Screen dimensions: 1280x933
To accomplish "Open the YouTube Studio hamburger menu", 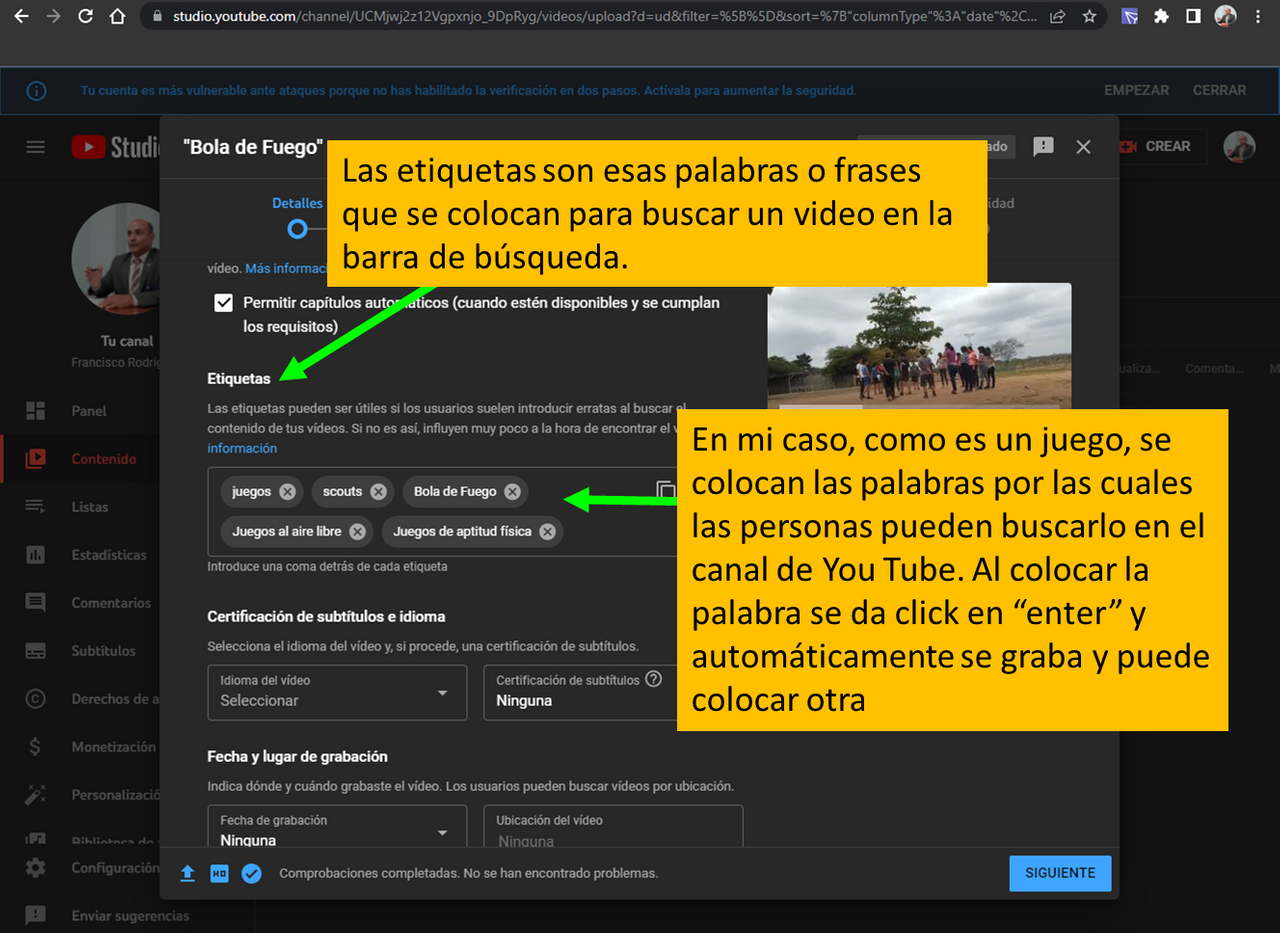I will (x=35, y=147).
